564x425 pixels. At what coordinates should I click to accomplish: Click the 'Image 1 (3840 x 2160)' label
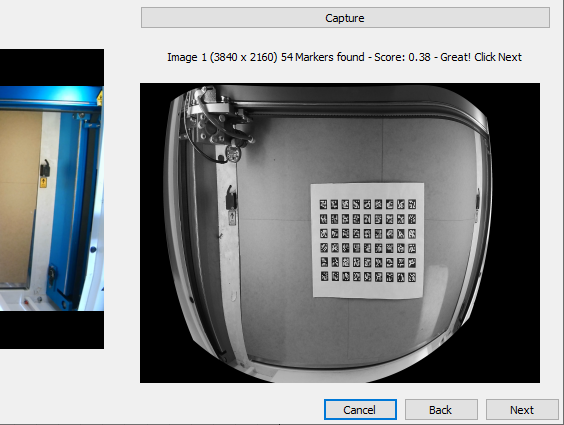pyautogui.click(x=222, y=57)
